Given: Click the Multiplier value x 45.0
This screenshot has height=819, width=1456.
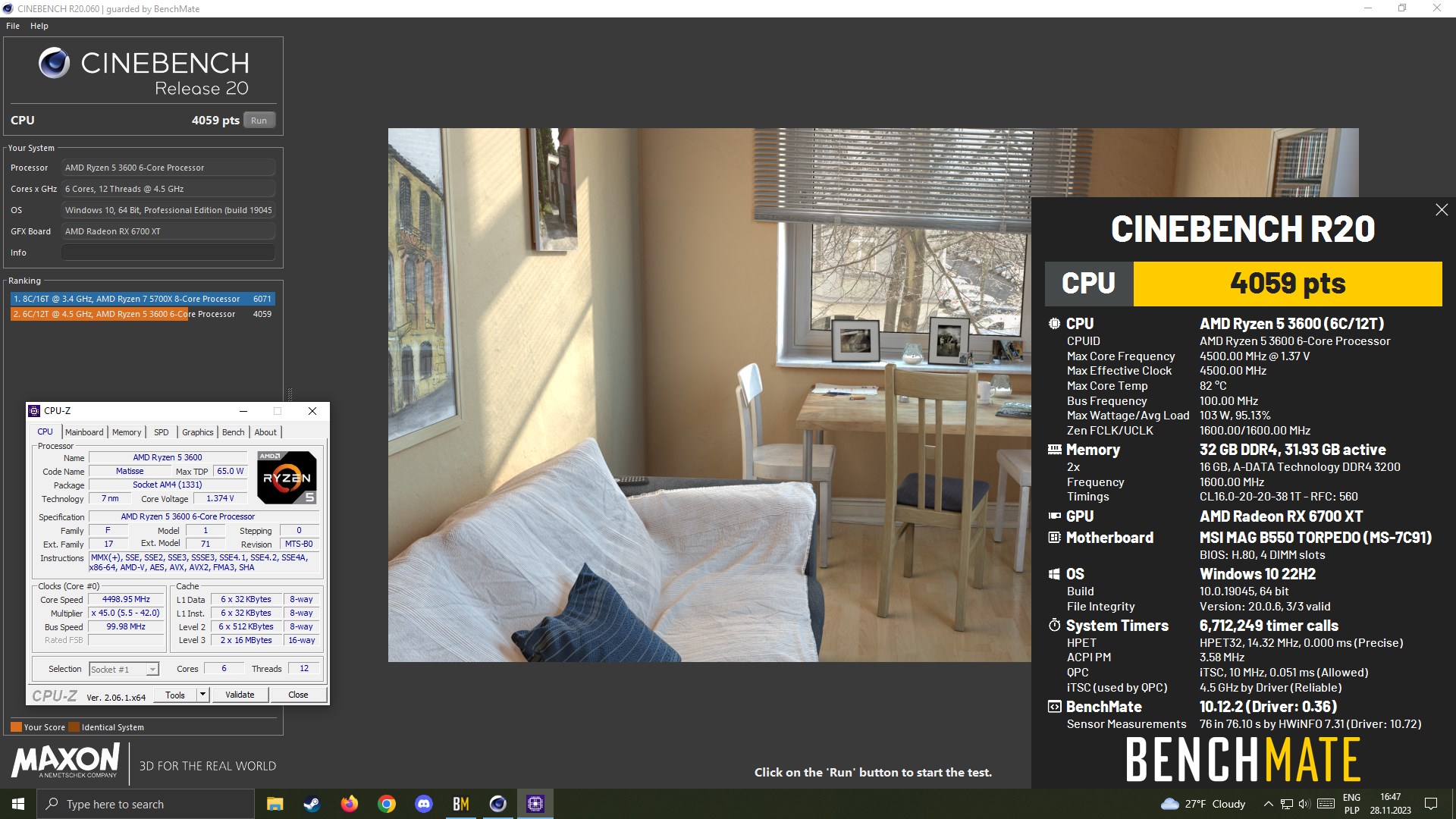Looking at the screenshot, I should pyautogui.click(x=126, y=613).
